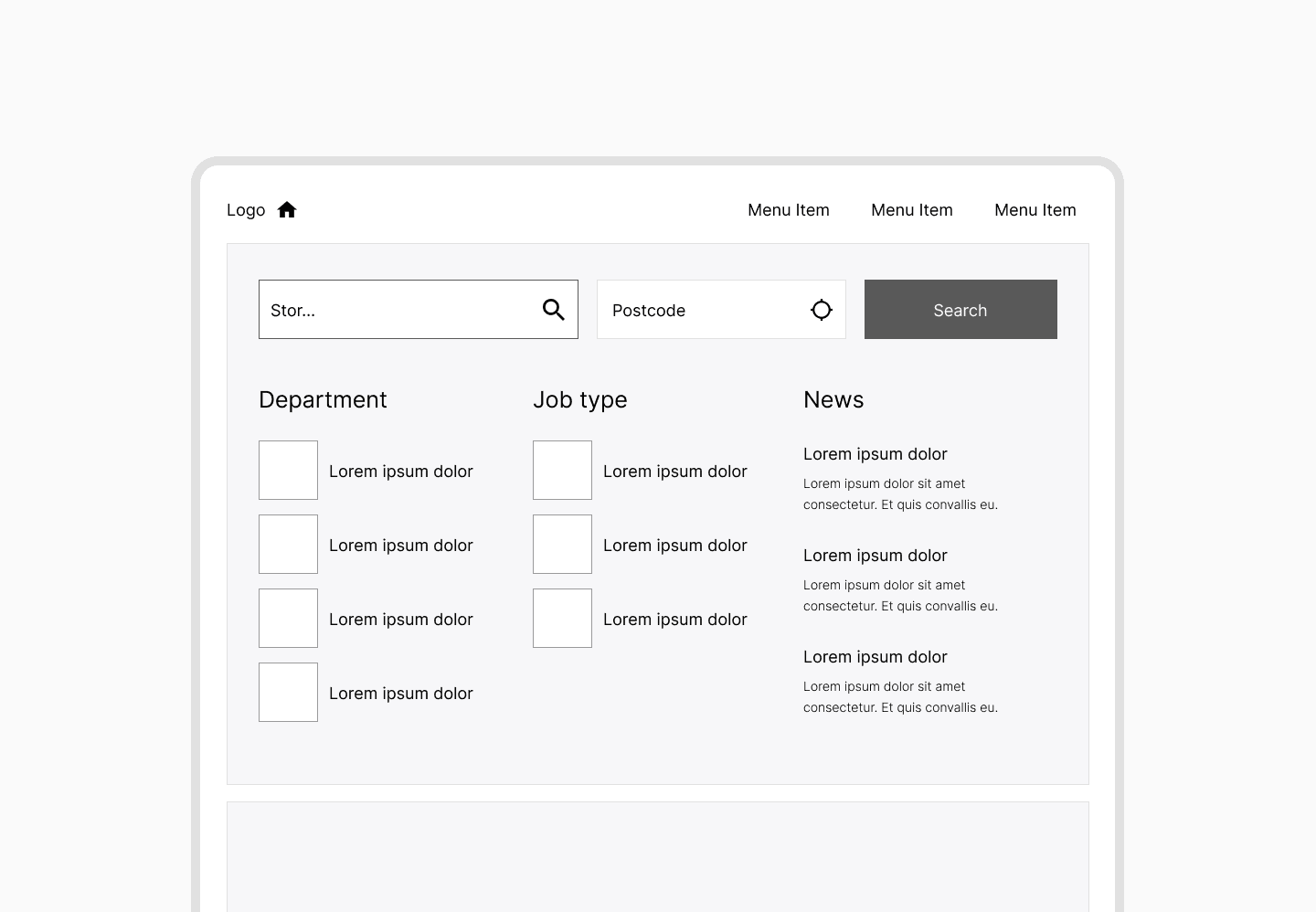Open the first News article headline
1316x912 pixels.
tap(875, 454)
